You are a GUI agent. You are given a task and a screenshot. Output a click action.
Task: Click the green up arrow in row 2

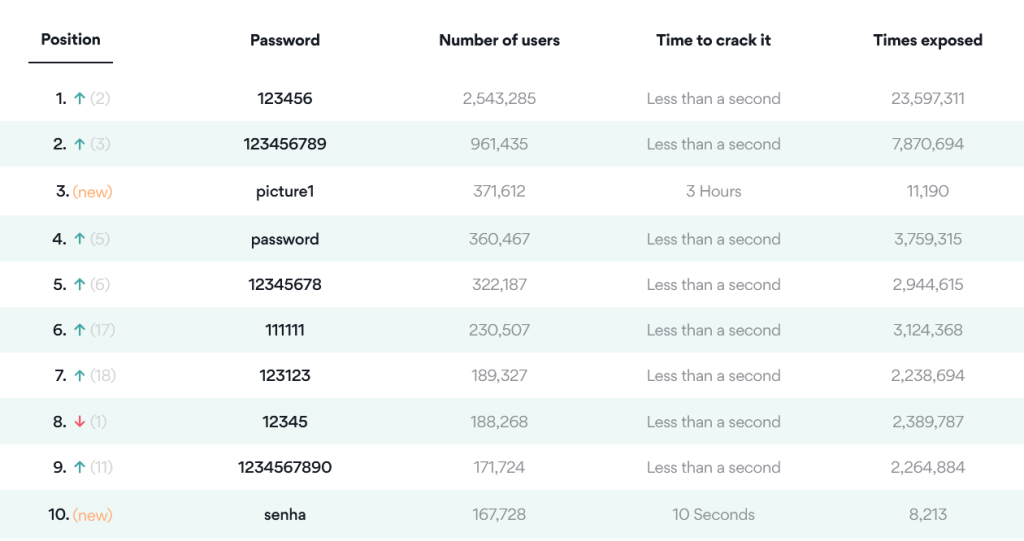(79, 144)
